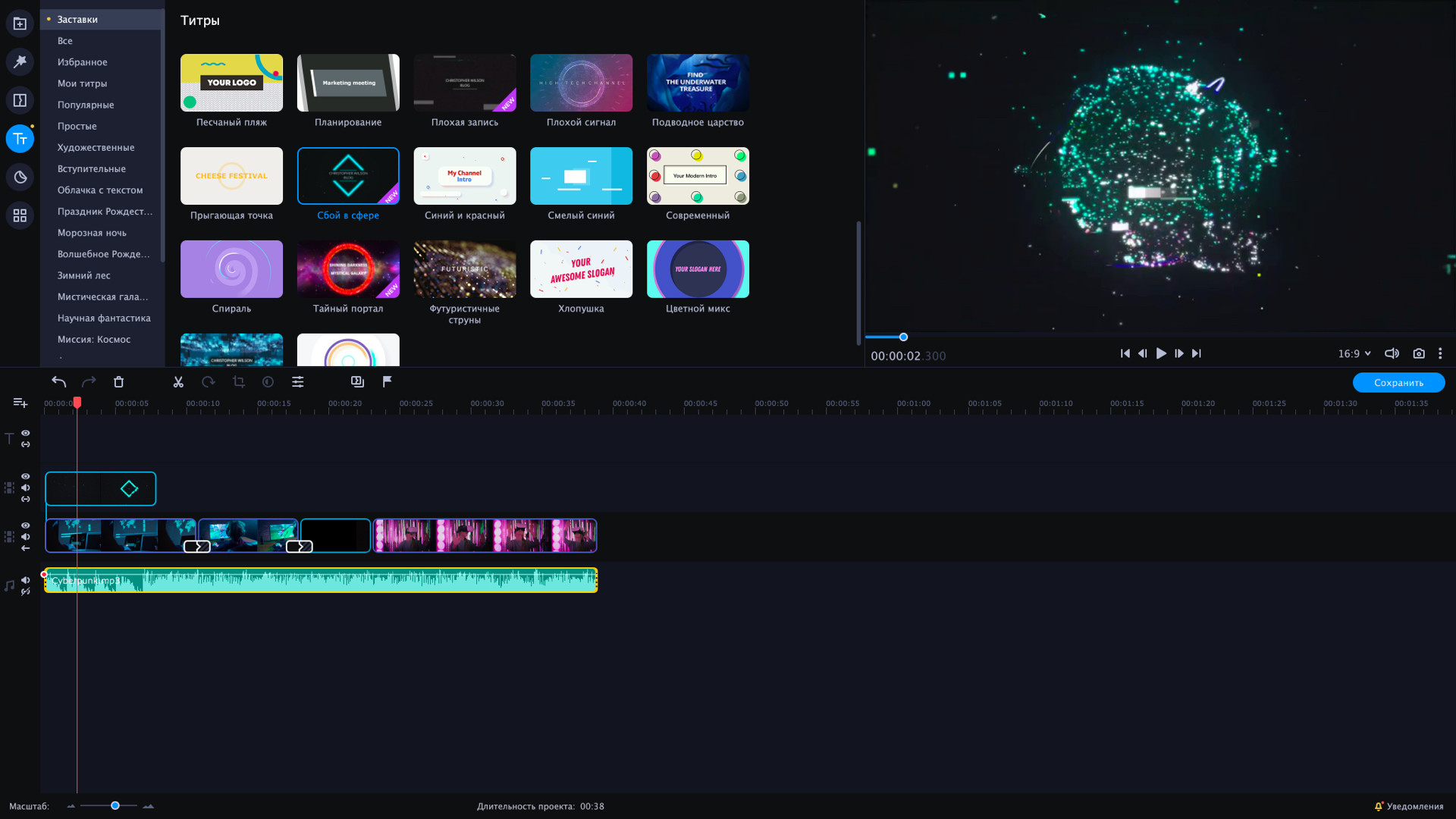Click the crop tool icon
Viewport: 1456px width, 819px height.
pos(239,382)
